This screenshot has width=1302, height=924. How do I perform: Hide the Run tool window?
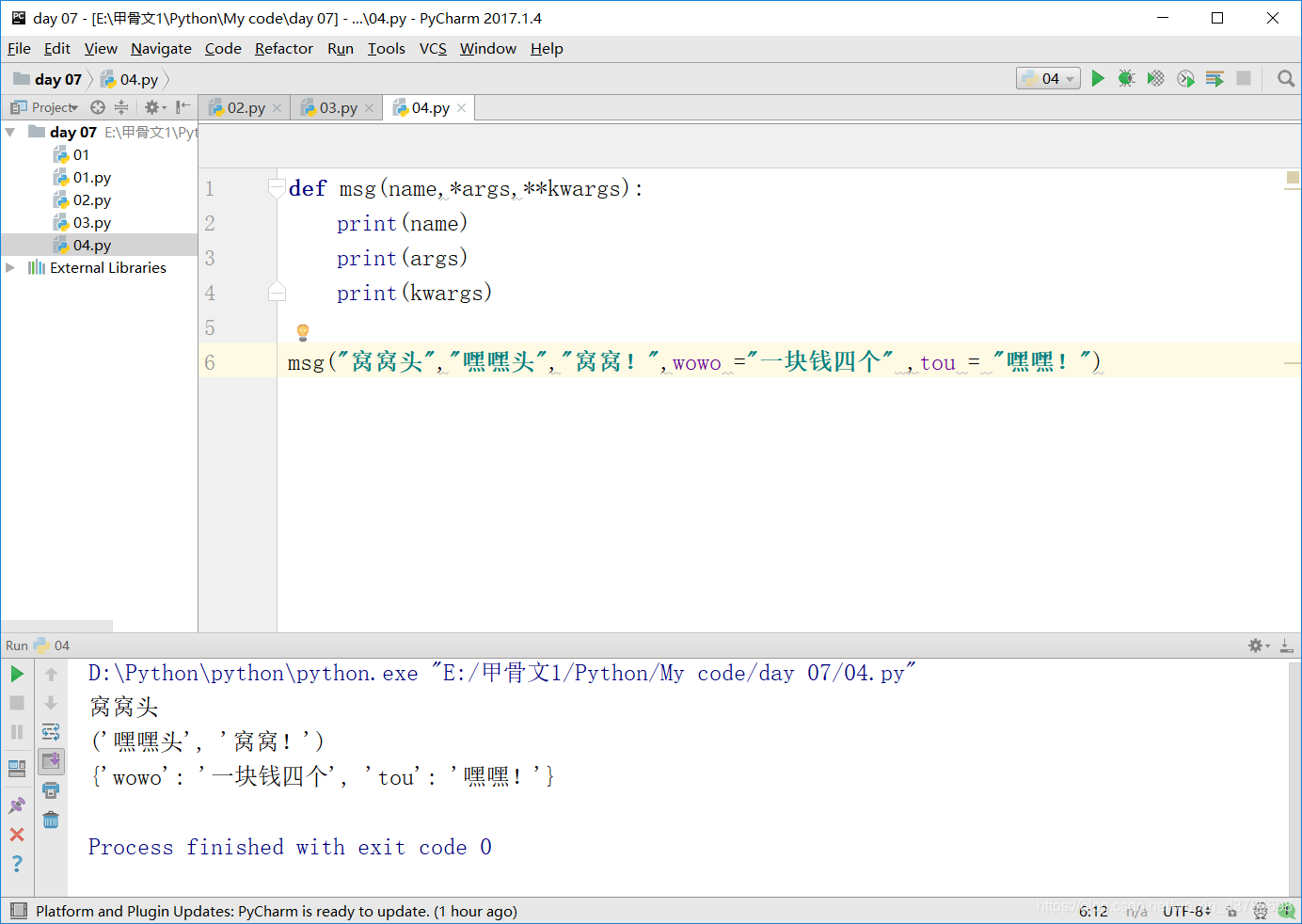(1286, 645)
